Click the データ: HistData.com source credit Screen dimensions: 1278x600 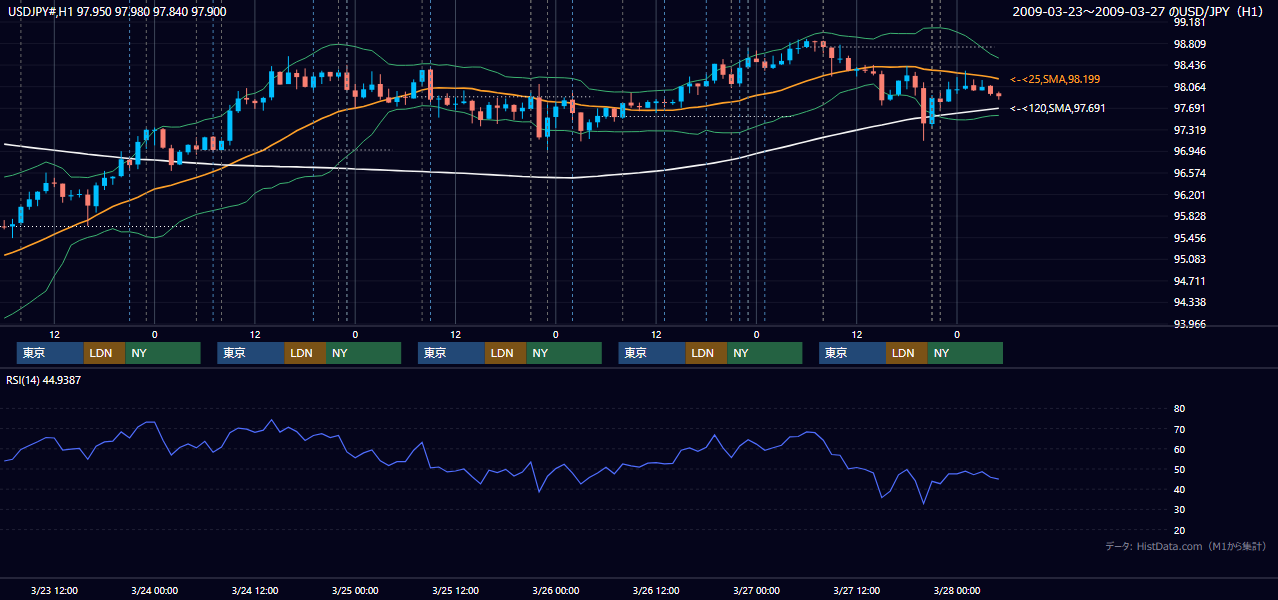coord(1185,546)
